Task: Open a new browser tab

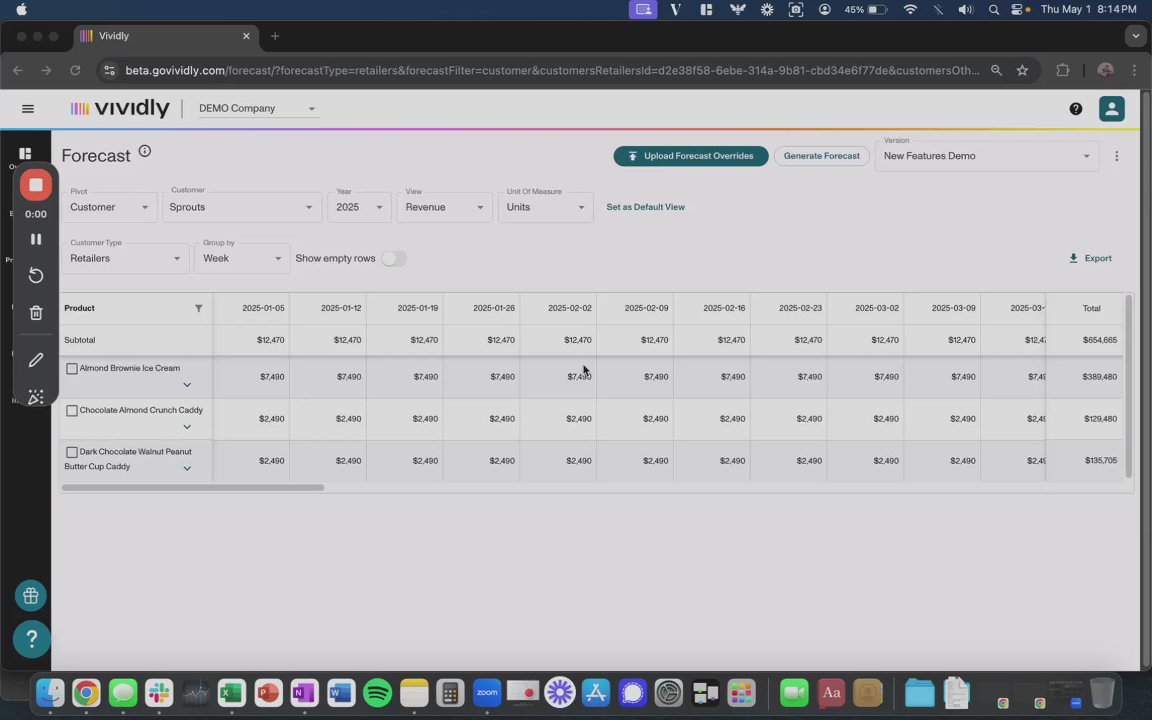Action: [275, 36]
